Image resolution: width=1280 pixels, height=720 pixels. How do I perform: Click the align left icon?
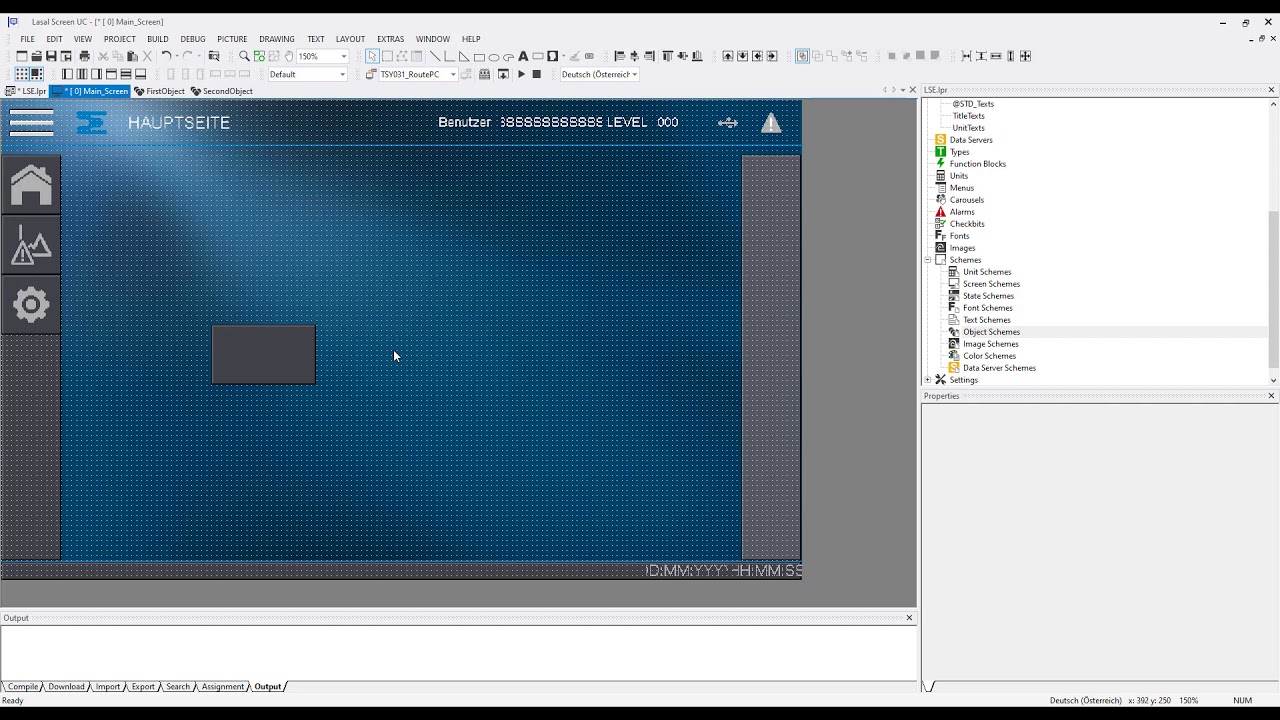pyautogui.click(x=619, y=56)
